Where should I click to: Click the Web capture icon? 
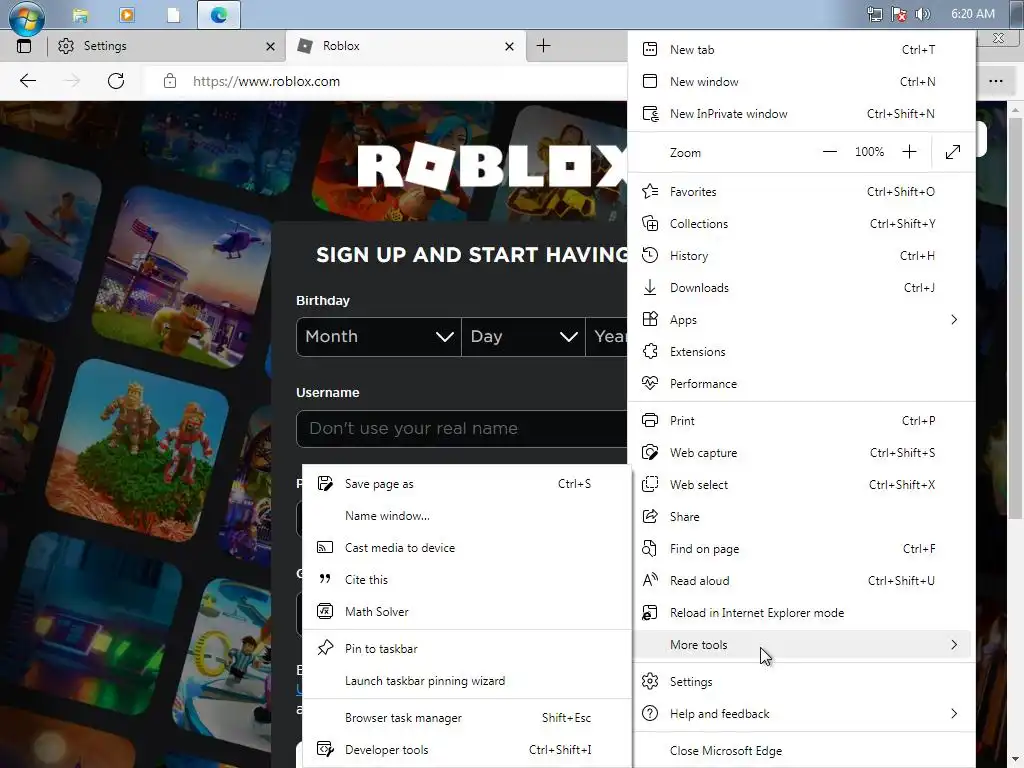pyautogui.click(x=650, y=453)
